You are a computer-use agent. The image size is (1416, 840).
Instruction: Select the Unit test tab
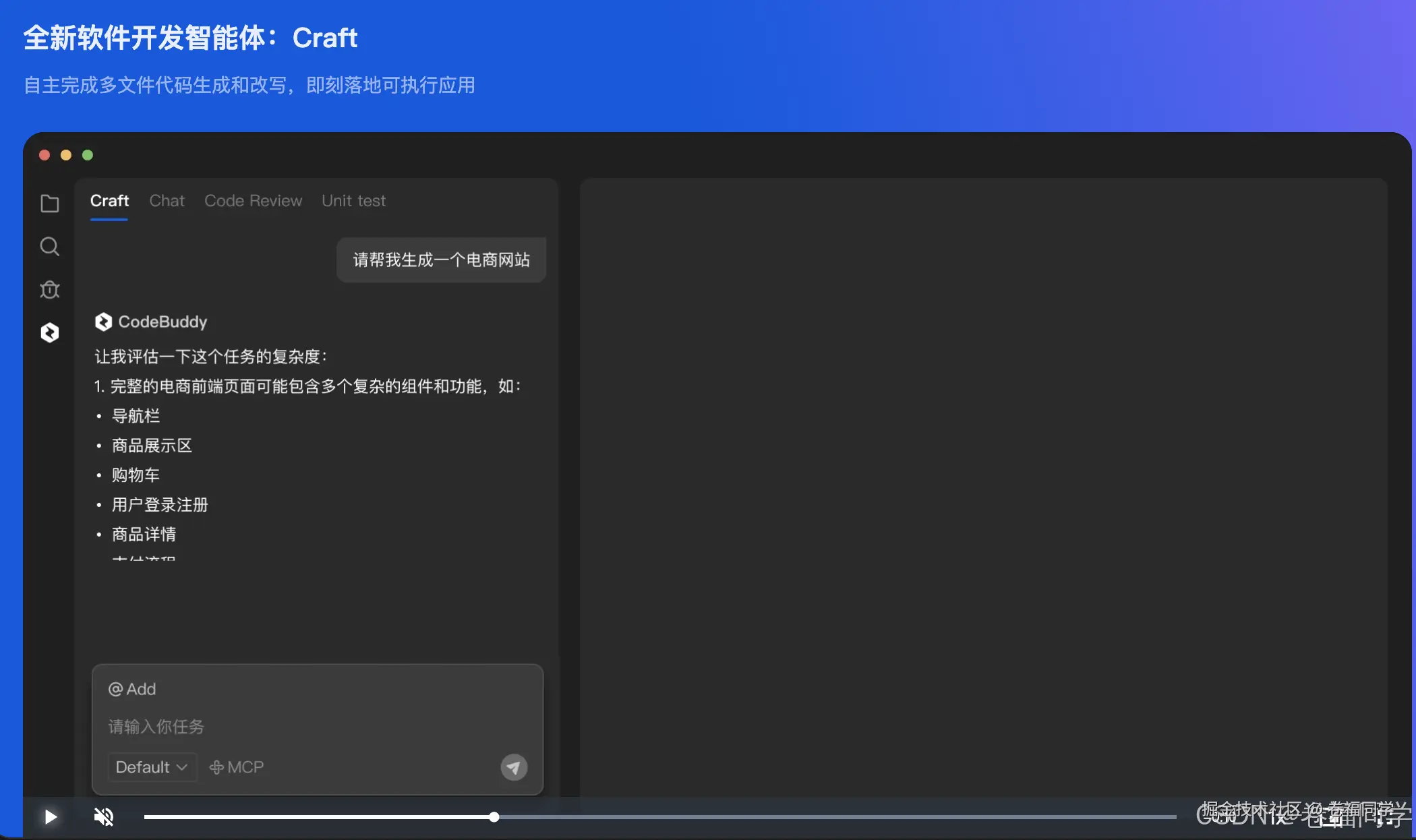tap(353, 201)
